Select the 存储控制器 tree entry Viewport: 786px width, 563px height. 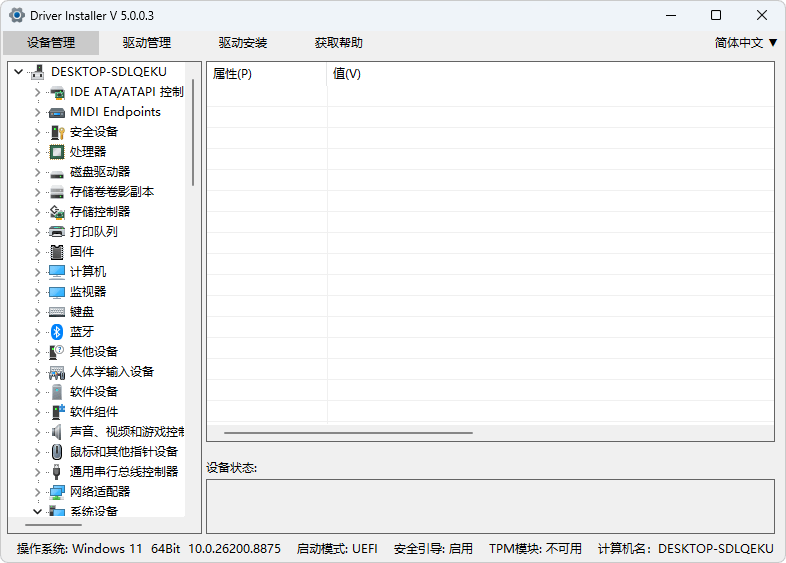point(100,212)
